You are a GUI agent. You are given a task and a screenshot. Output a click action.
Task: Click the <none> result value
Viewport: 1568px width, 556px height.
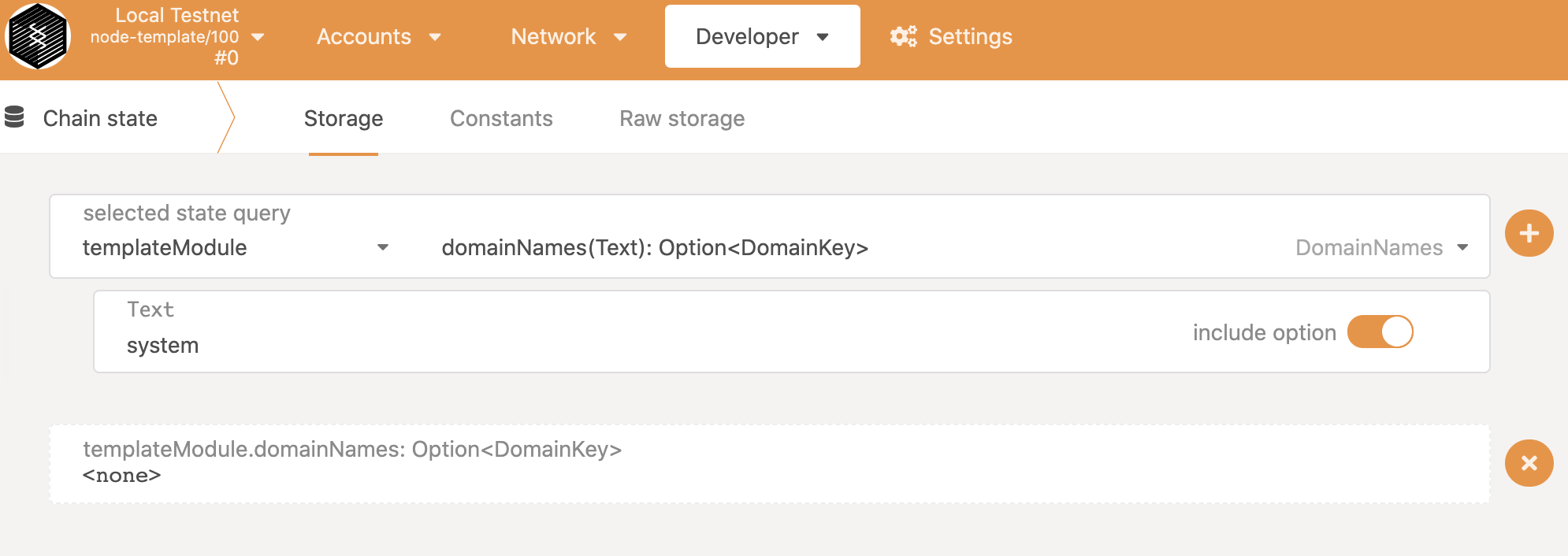pos(122,476)
